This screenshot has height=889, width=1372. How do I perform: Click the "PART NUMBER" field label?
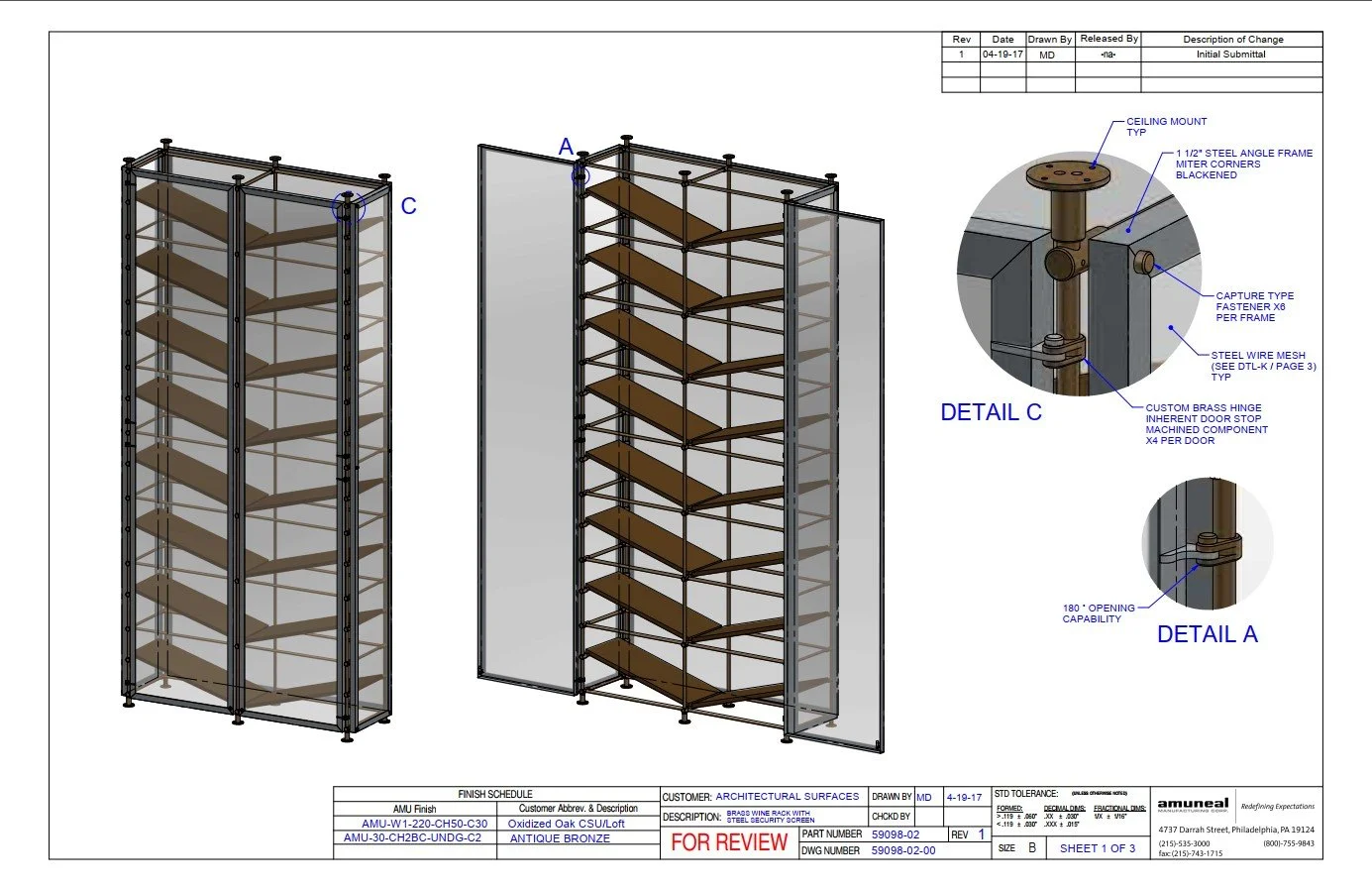pos(832,834)
